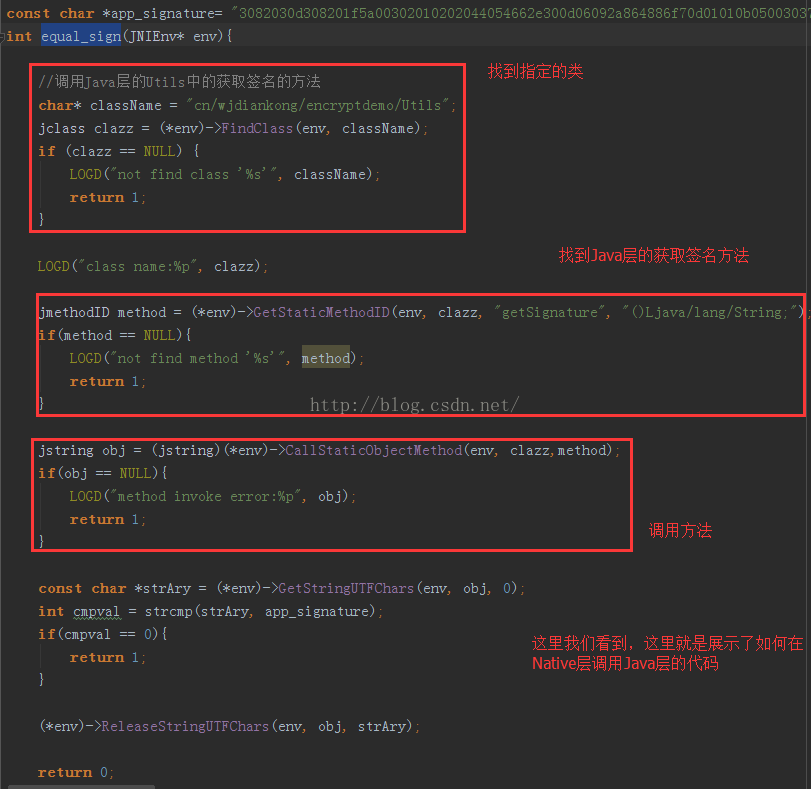The width and height of the screenshot is (811, 789).
Task: Click the long hex app_signature string value
Action: point(520,13)
